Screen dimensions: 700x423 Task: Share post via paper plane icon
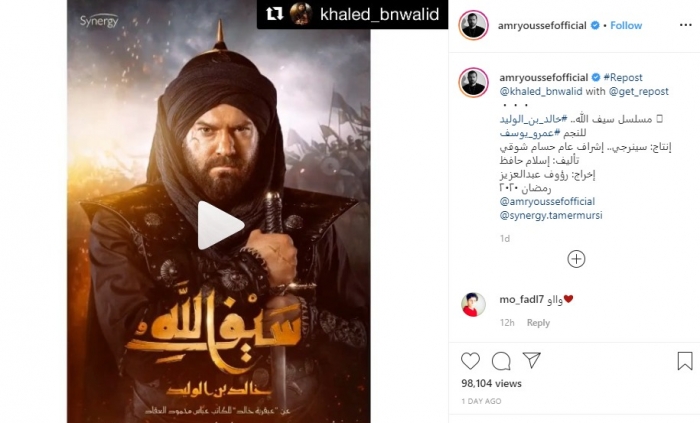[x=532, y=360]
